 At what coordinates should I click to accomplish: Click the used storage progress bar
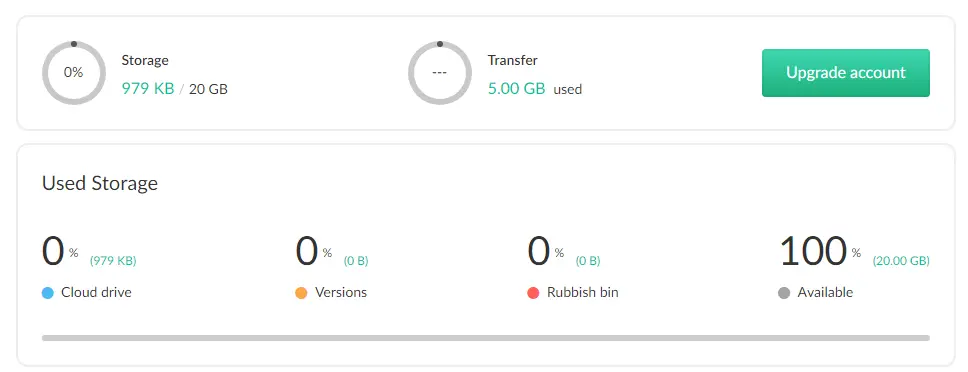click(x=485, y=338)
